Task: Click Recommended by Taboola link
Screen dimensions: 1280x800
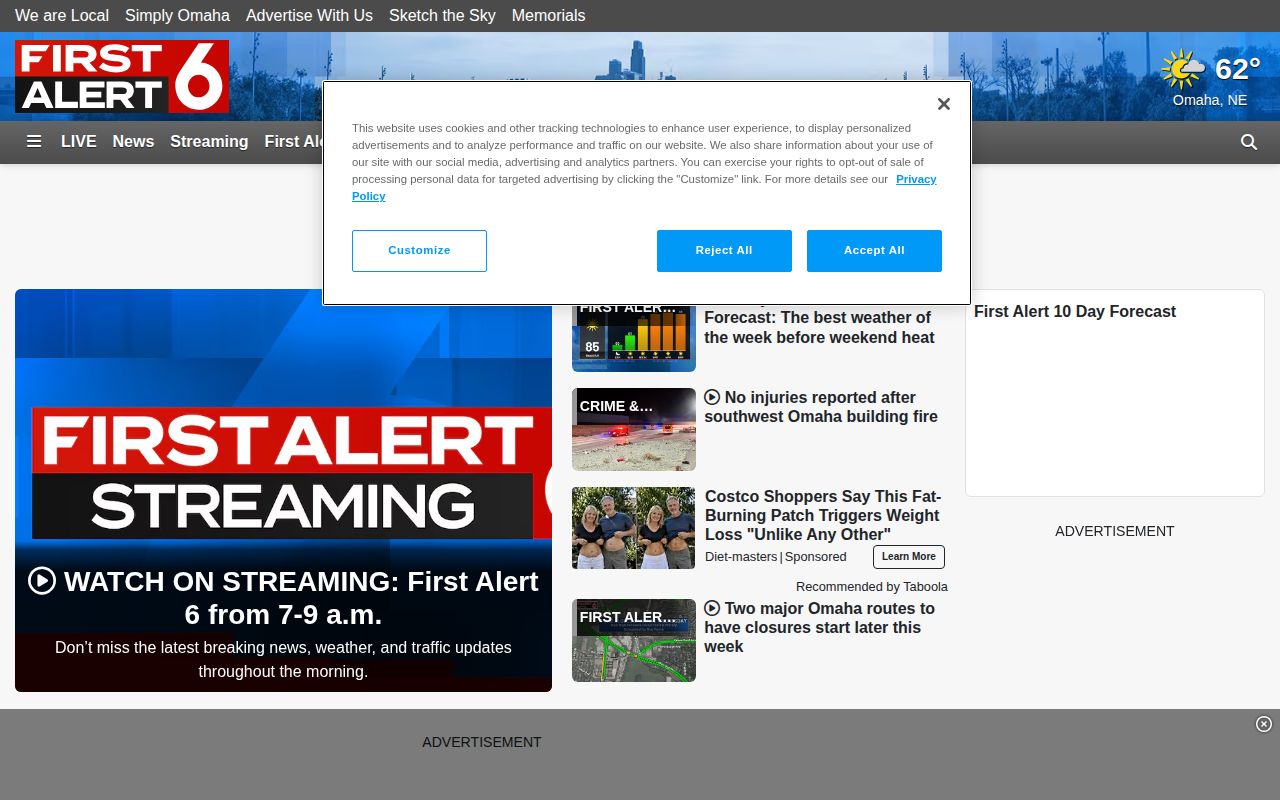Action: [872, 587]
